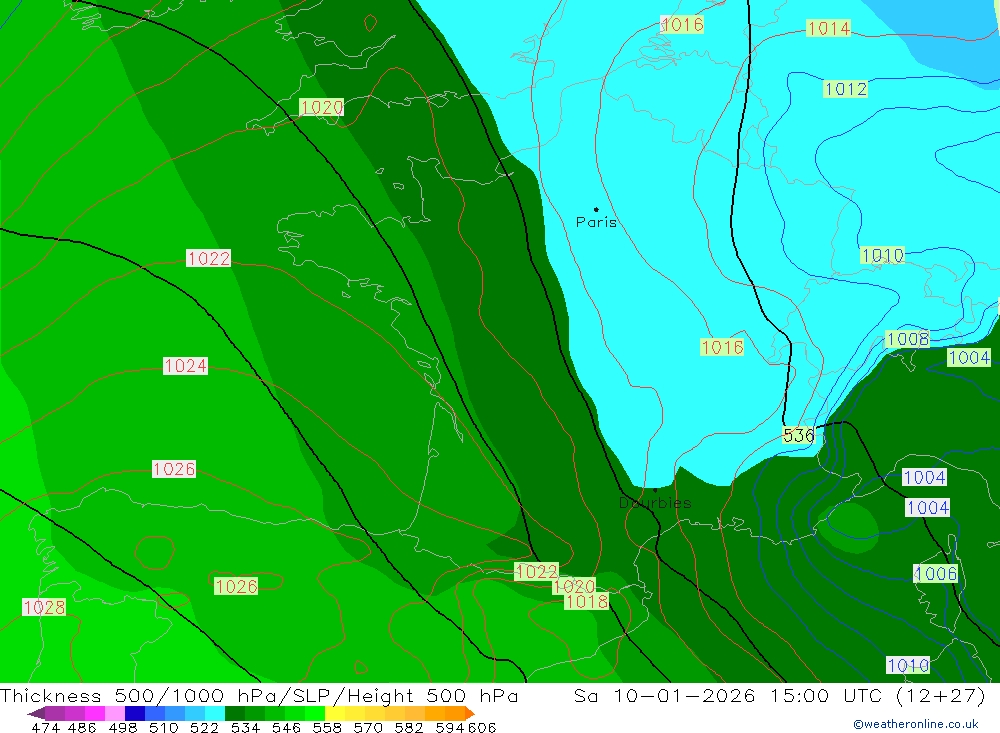This screenshot has width=1000, height=733.
Task: Click the 1026 label with white background
Action: point(173,470)
